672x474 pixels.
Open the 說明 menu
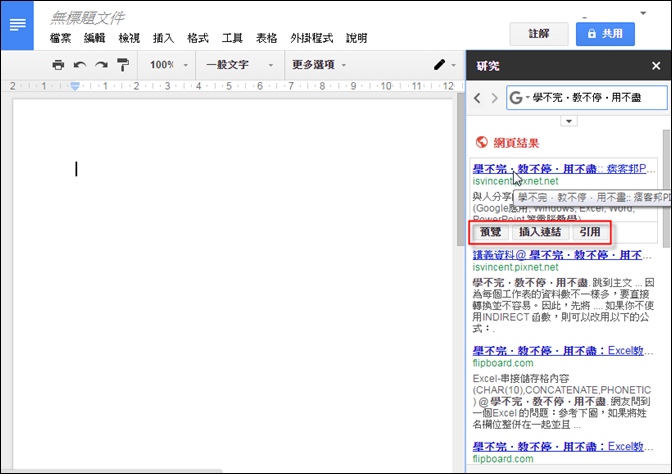pos(357,38)
